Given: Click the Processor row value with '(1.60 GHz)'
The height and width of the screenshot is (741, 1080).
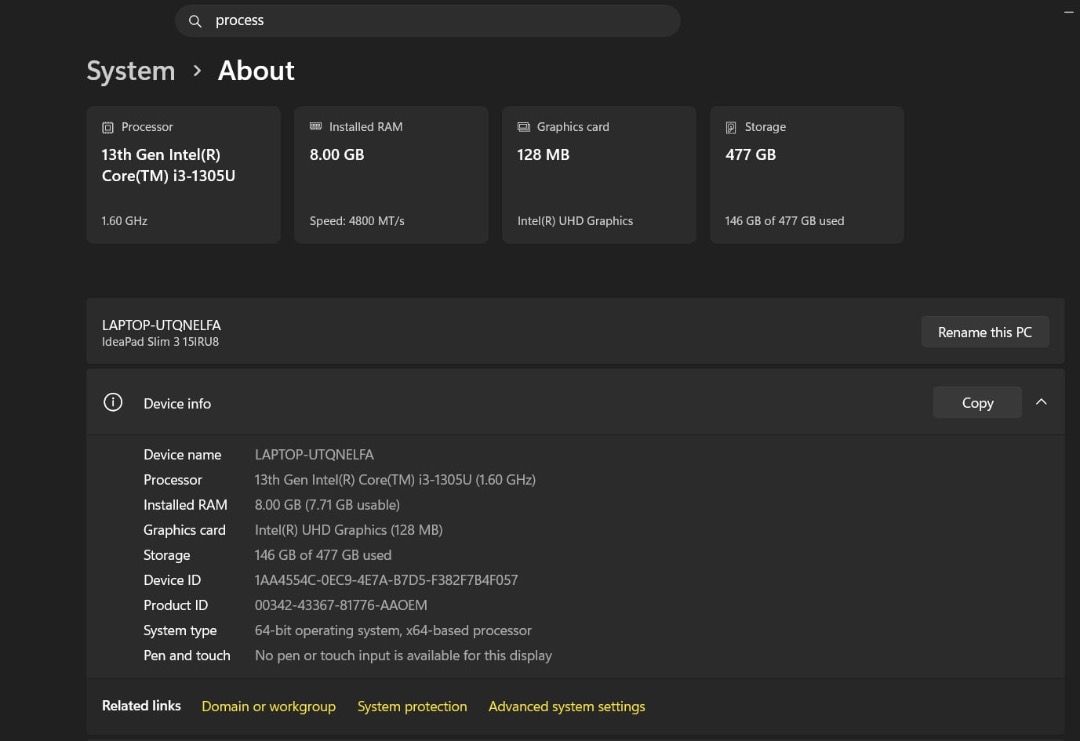Looking at the screenshot, I should [x=395, y=480].
